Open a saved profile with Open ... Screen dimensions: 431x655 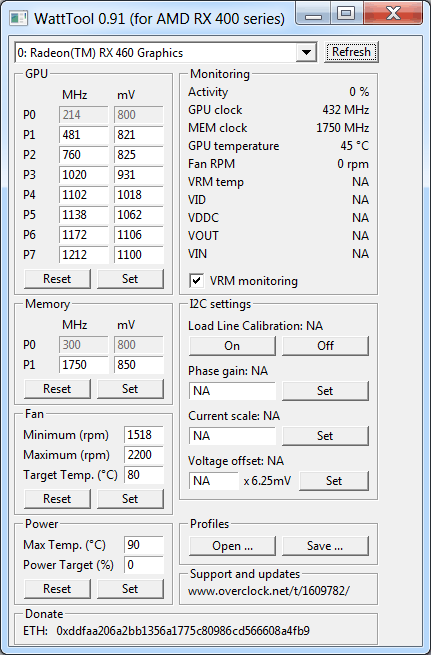point(232,546)
